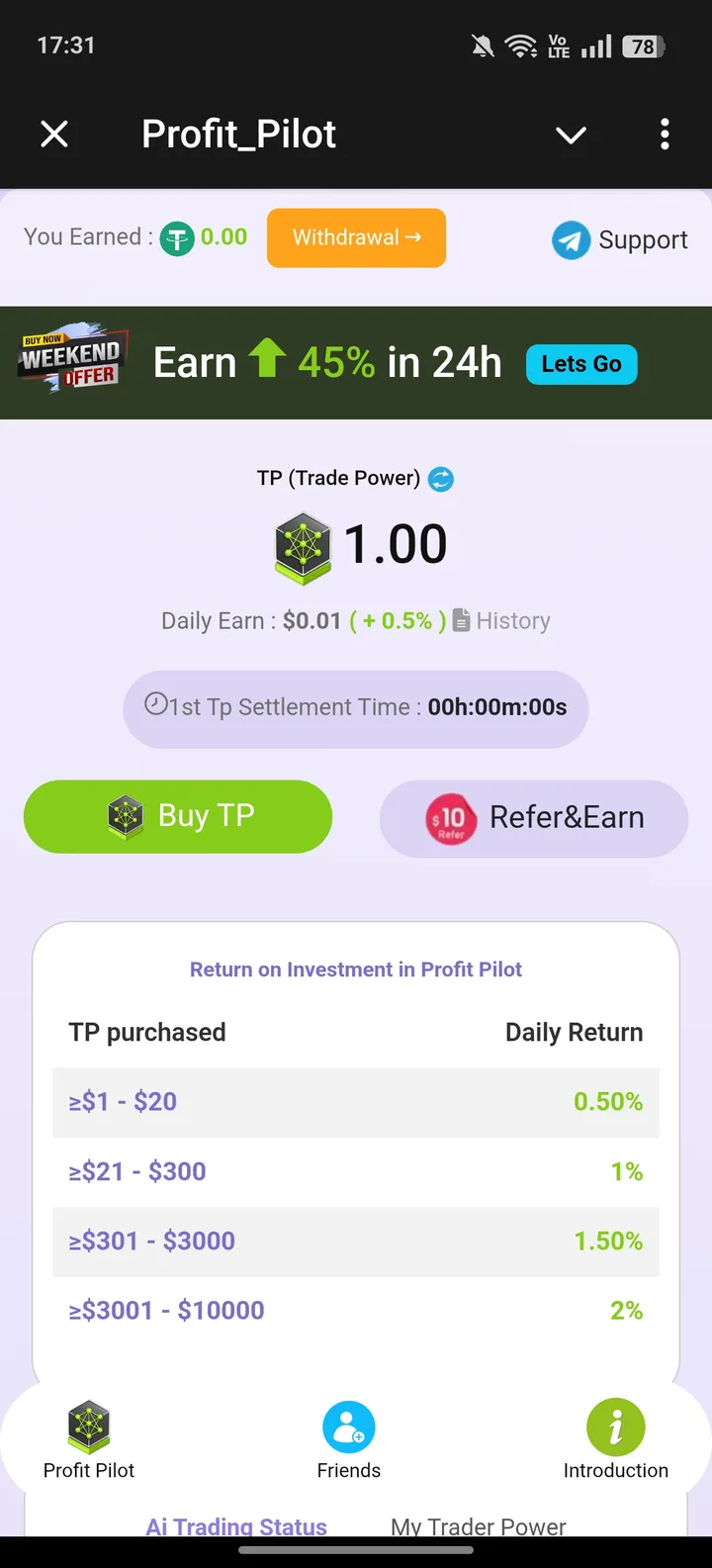Tap the TP refresh icon
Screen dimensions: 712x1568
[x=441, y=479]
